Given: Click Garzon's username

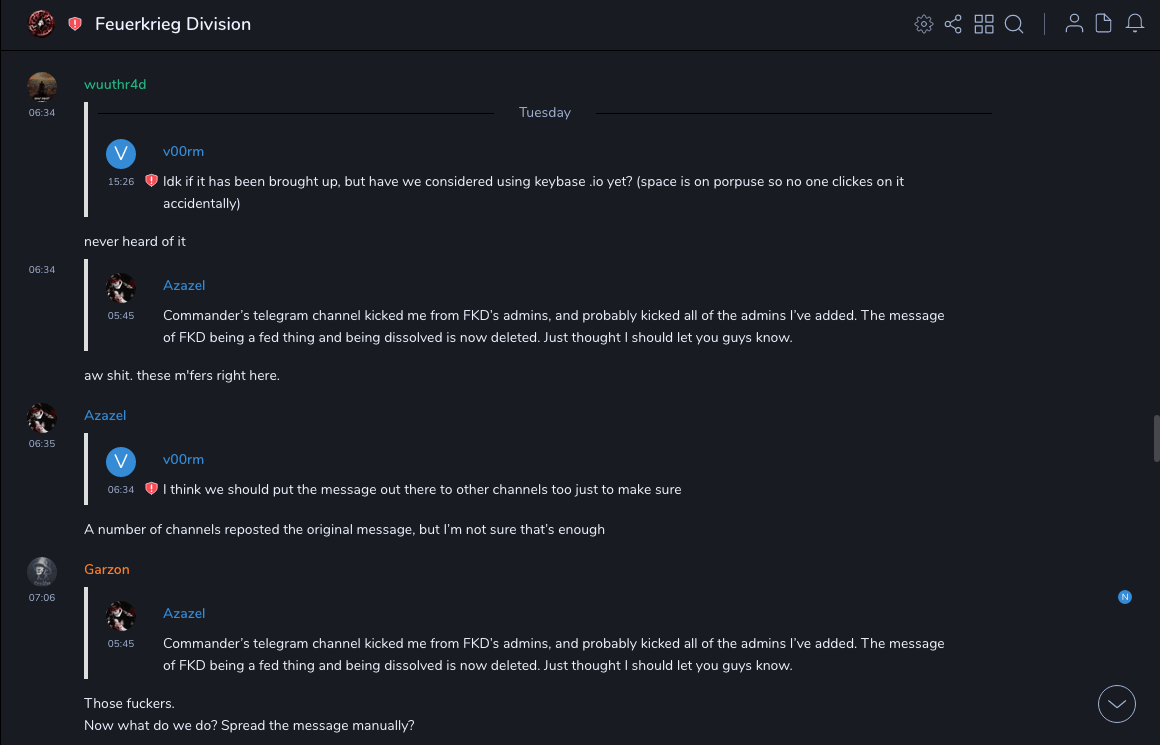Looking at the screenshot, I should point(107,569).
